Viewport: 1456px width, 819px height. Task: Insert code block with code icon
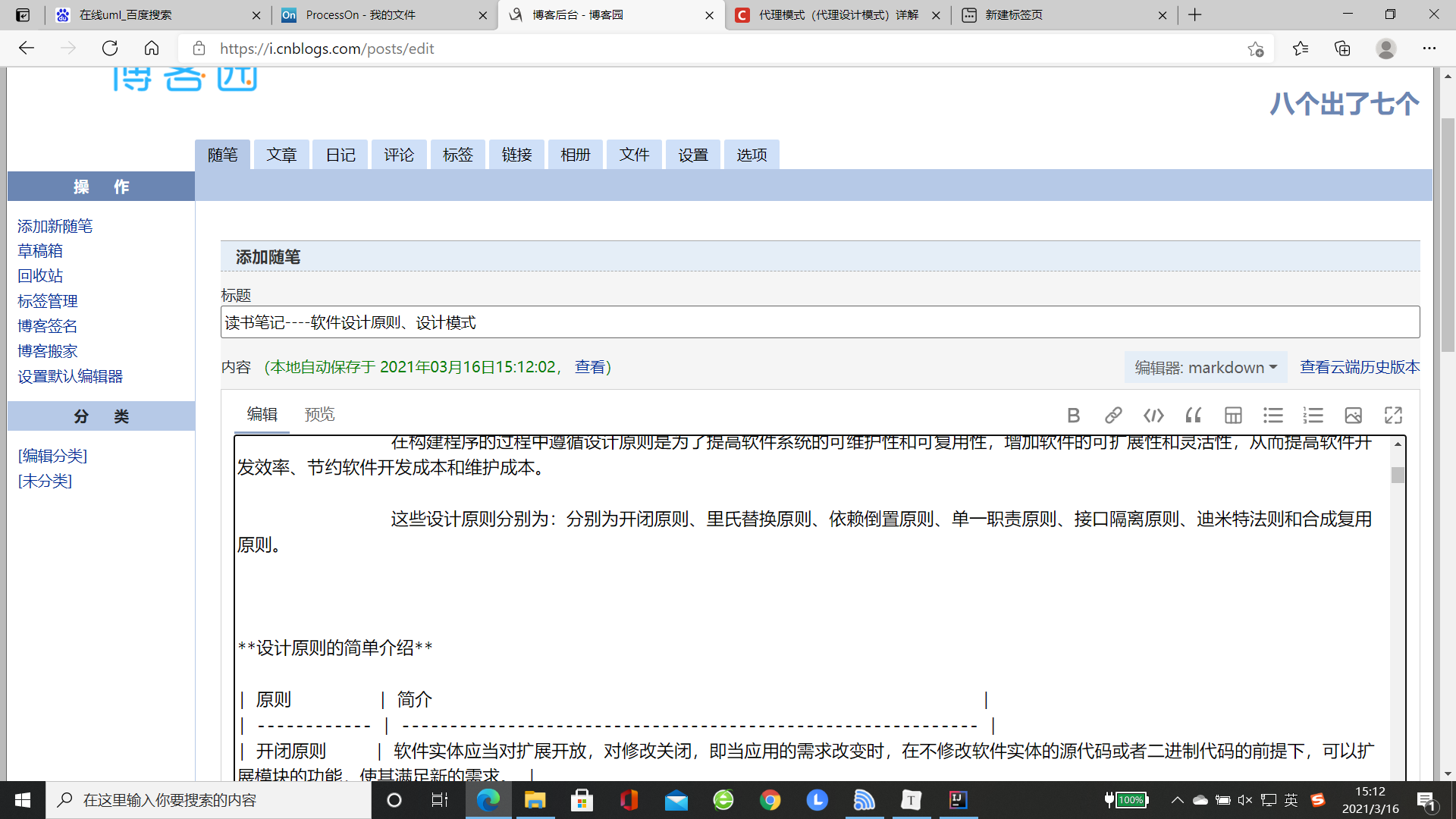(1153, 415)
